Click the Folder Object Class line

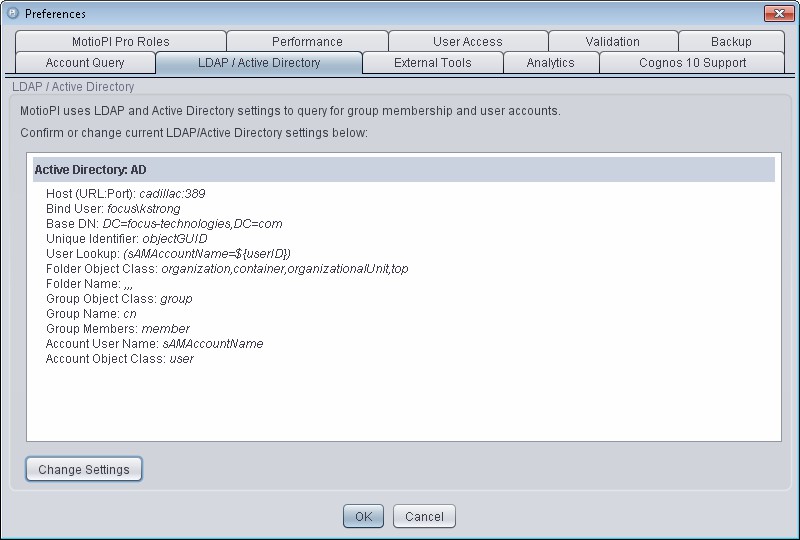pyautogui.click(x=227, y=268)
